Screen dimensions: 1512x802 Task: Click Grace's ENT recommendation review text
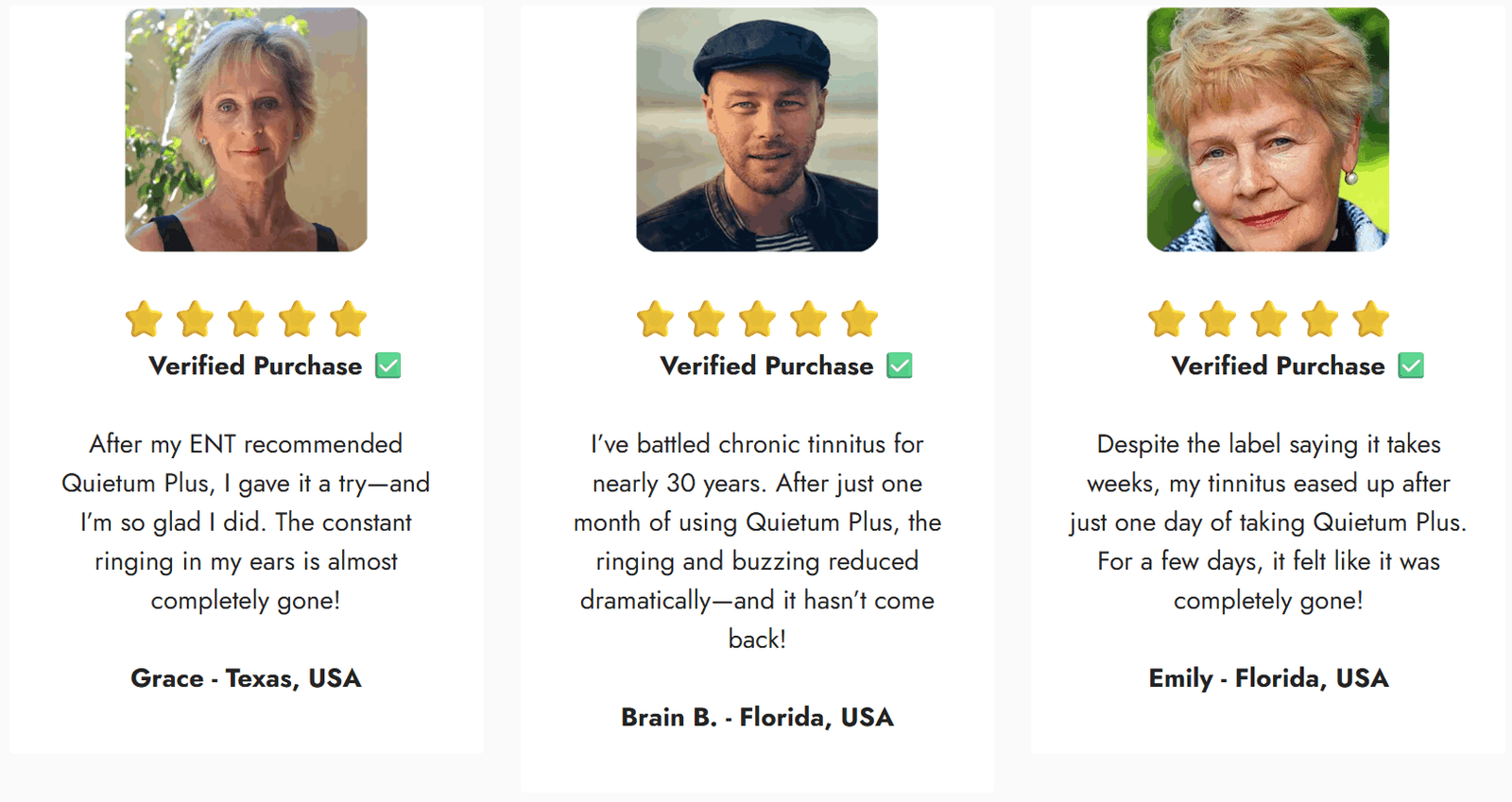[246, 521]
